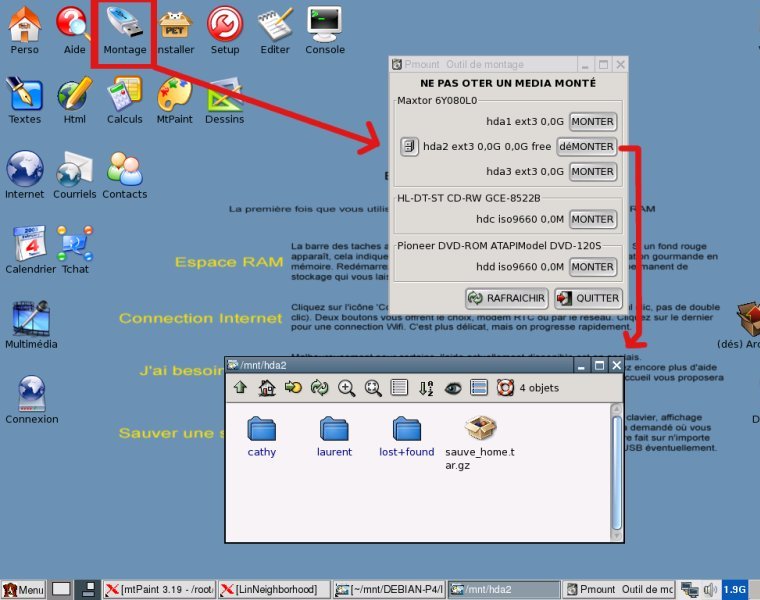This screenshot has height=600, width=760.
Task: Toggle the list details view icon
Action: pos(399,388)
